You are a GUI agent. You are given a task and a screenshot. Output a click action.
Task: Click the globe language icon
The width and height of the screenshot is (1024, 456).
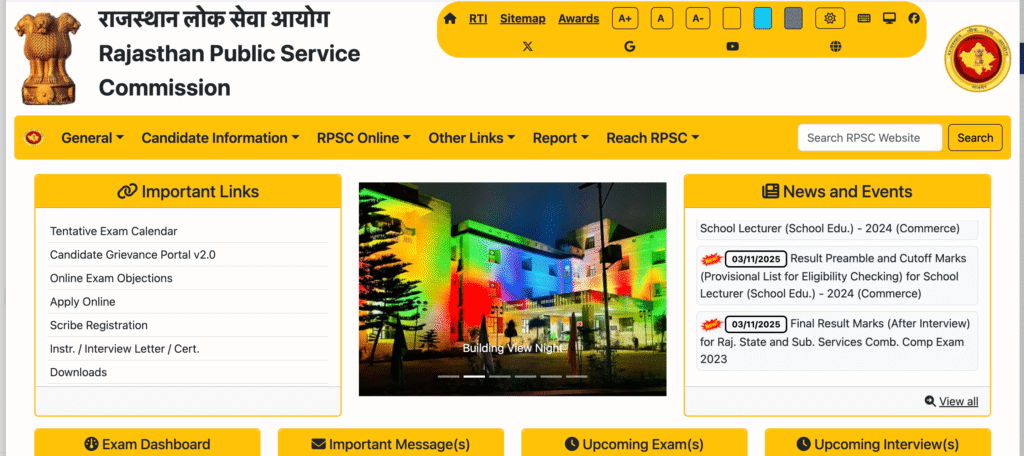(x=835, y=46)
